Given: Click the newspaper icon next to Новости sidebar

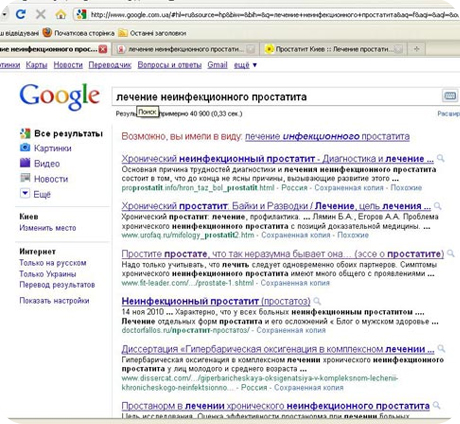Looking at the screenshot, I should [x=25, y=178].
